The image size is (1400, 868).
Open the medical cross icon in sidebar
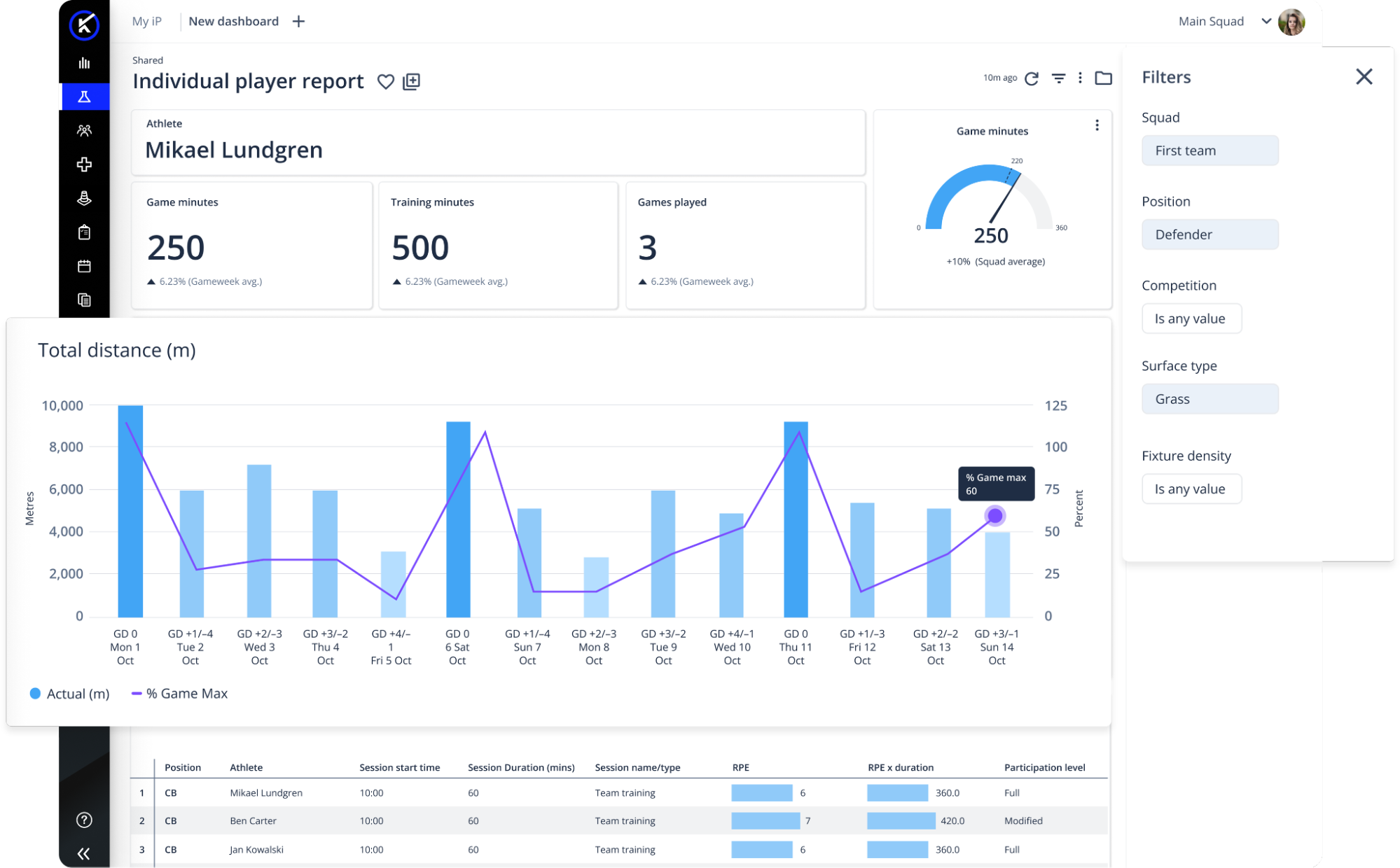[84, 164]
